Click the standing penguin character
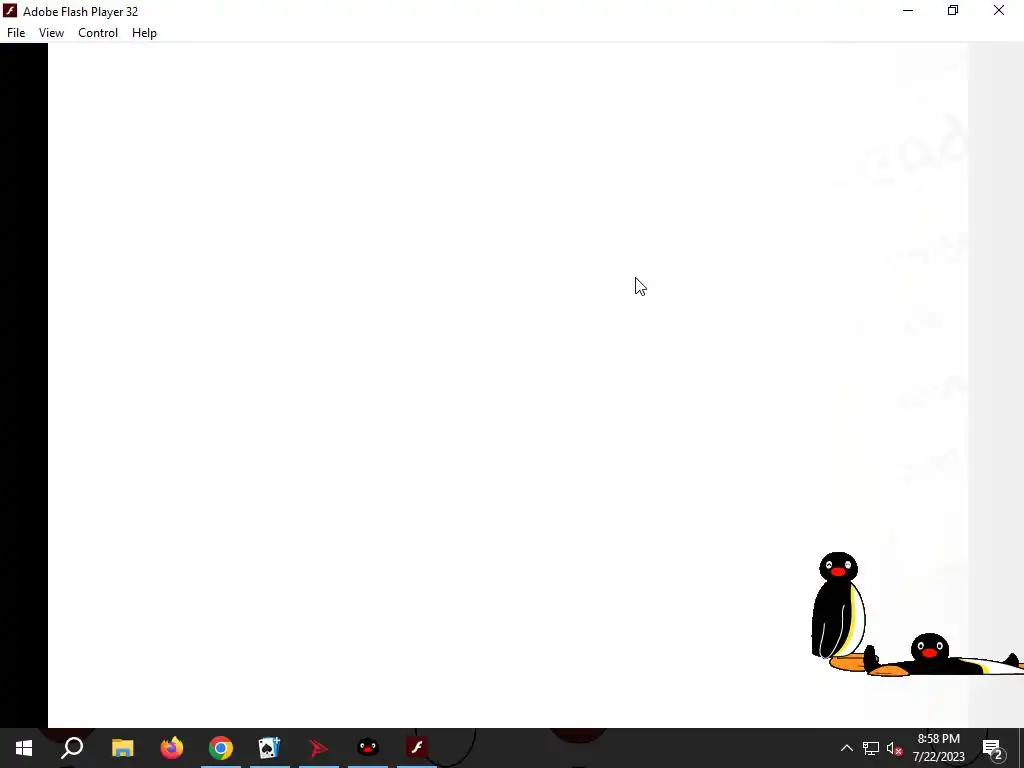Screen dimensions: 1024x768 (x=840, y=611)
